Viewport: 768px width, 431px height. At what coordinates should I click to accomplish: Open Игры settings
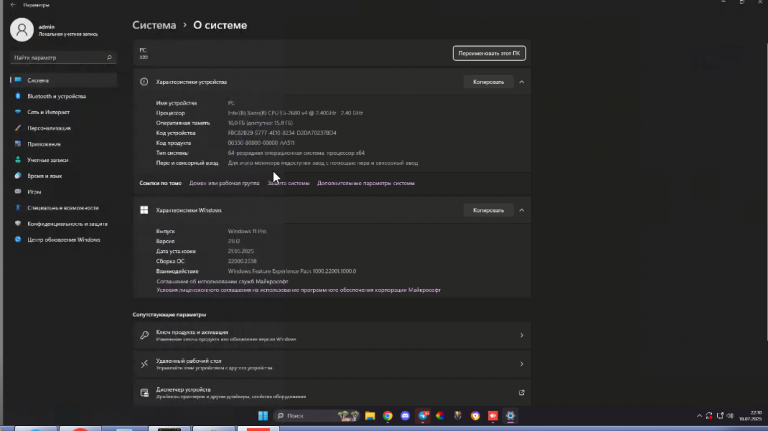[x=63, y=192]
